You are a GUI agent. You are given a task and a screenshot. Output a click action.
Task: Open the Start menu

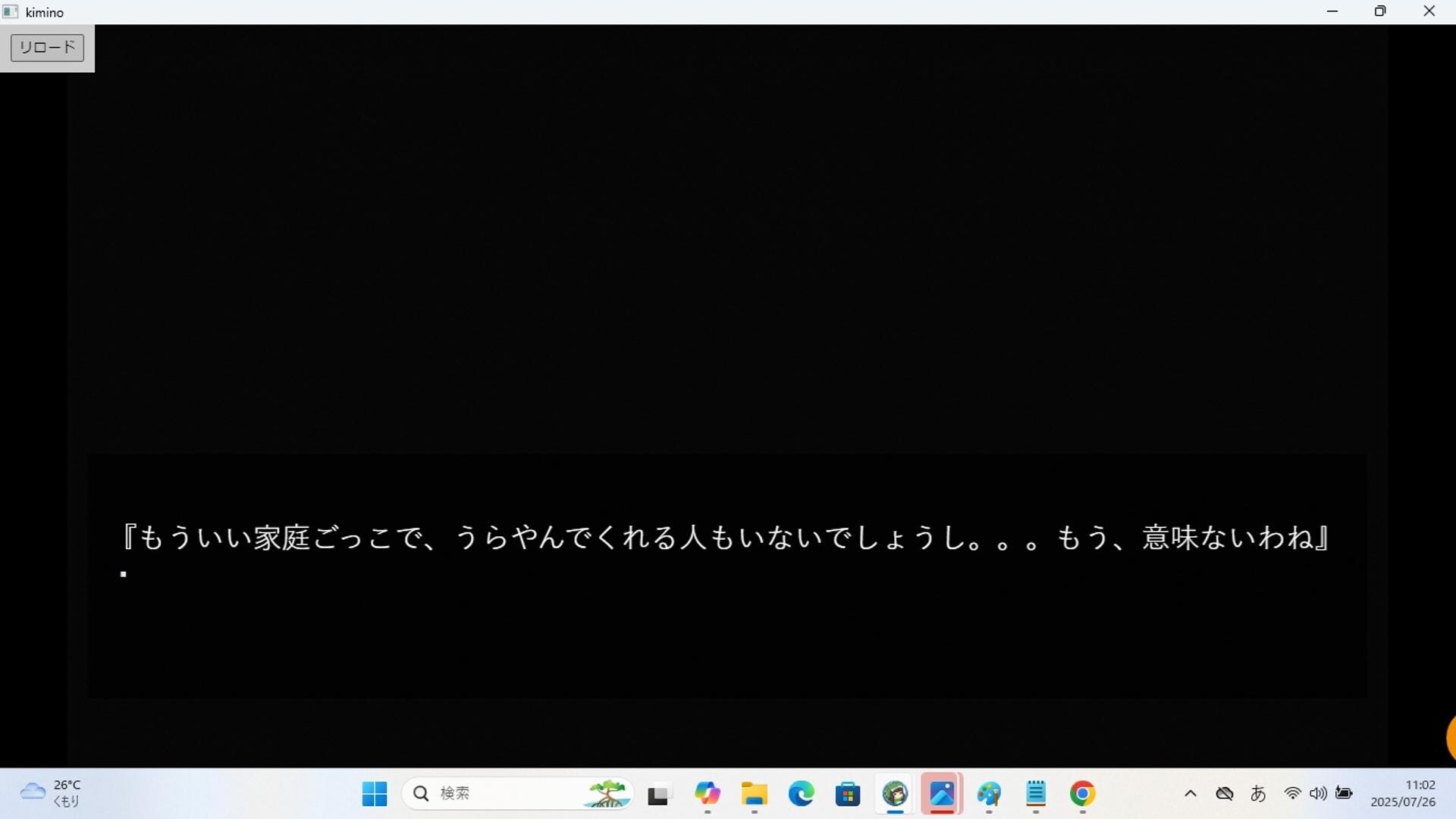click(374, 794)
